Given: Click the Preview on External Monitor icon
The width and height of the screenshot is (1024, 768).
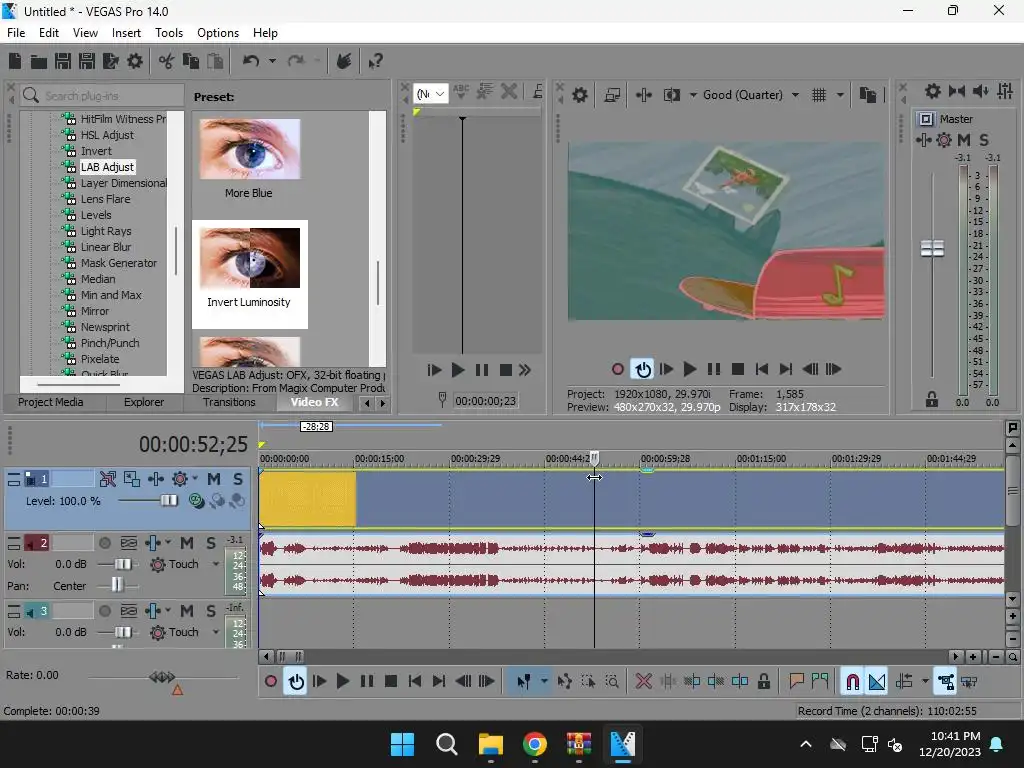Looking at the screenshot, I should click(612, 95).
